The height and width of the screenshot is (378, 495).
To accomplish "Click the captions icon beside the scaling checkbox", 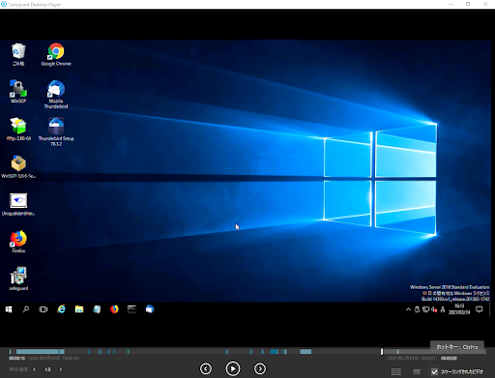I will [x=396, y=371].
